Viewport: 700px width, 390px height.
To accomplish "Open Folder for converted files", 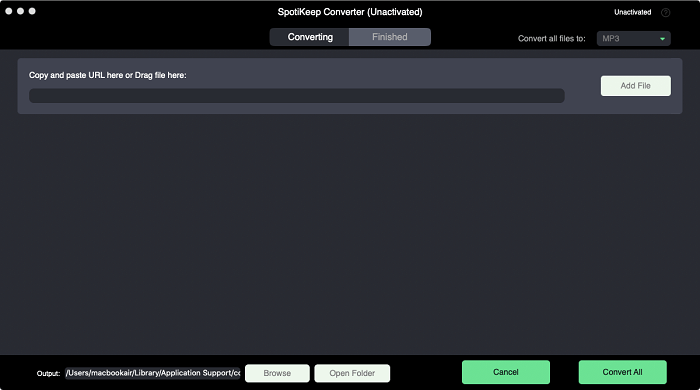I will tap(352, 373).
